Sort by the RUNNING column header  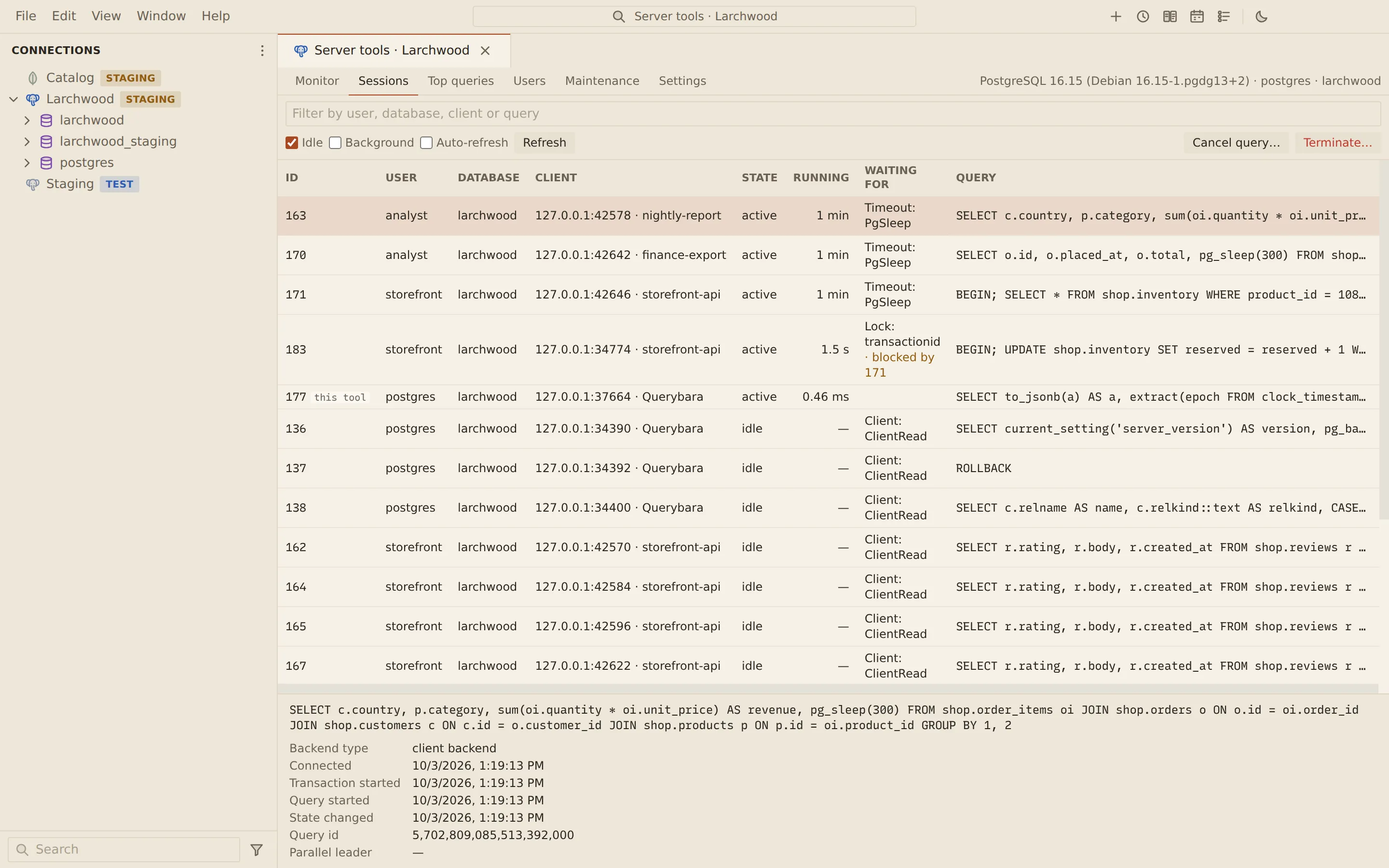coord(821,178)
